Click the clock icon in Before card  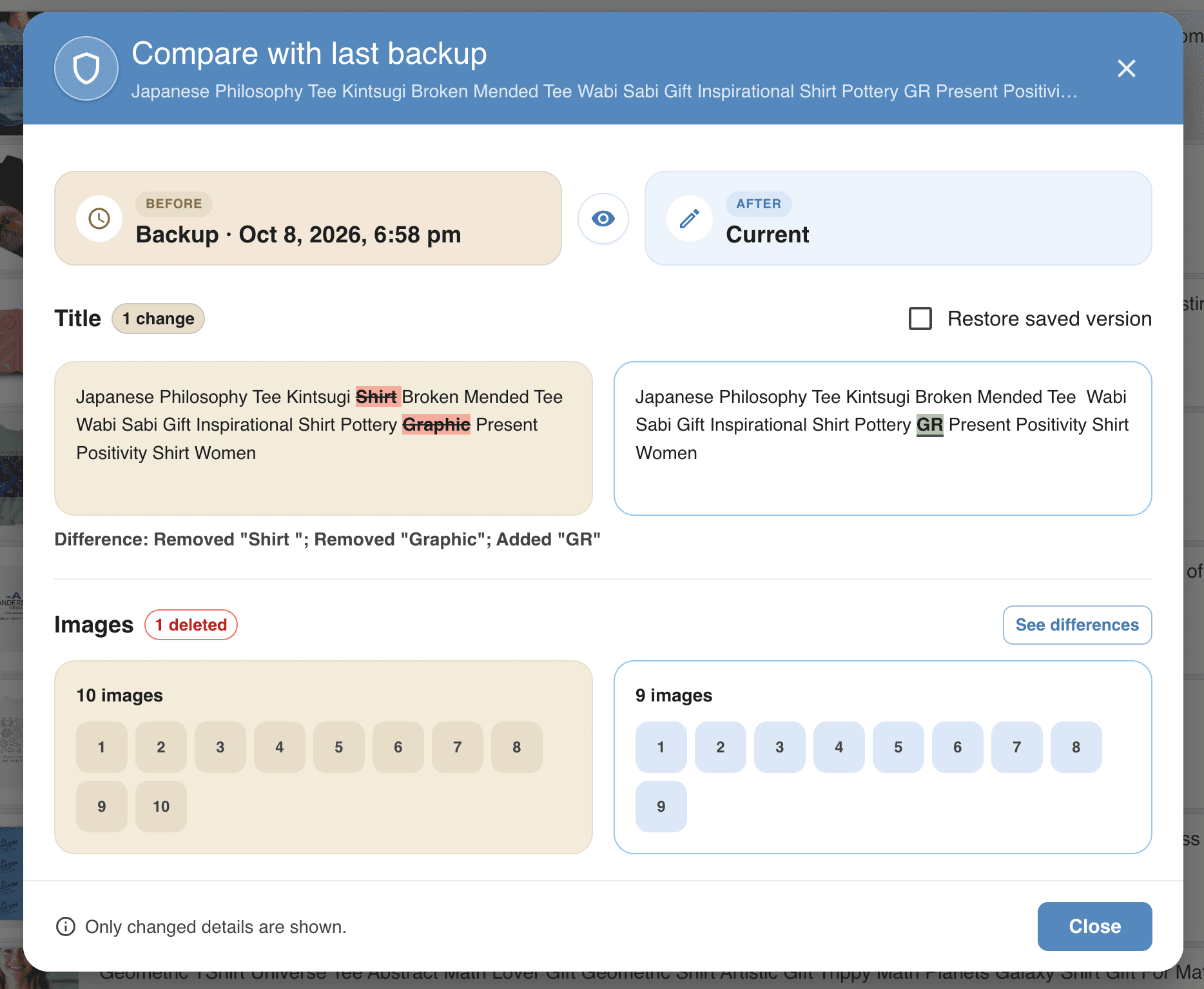click(99, 219)
